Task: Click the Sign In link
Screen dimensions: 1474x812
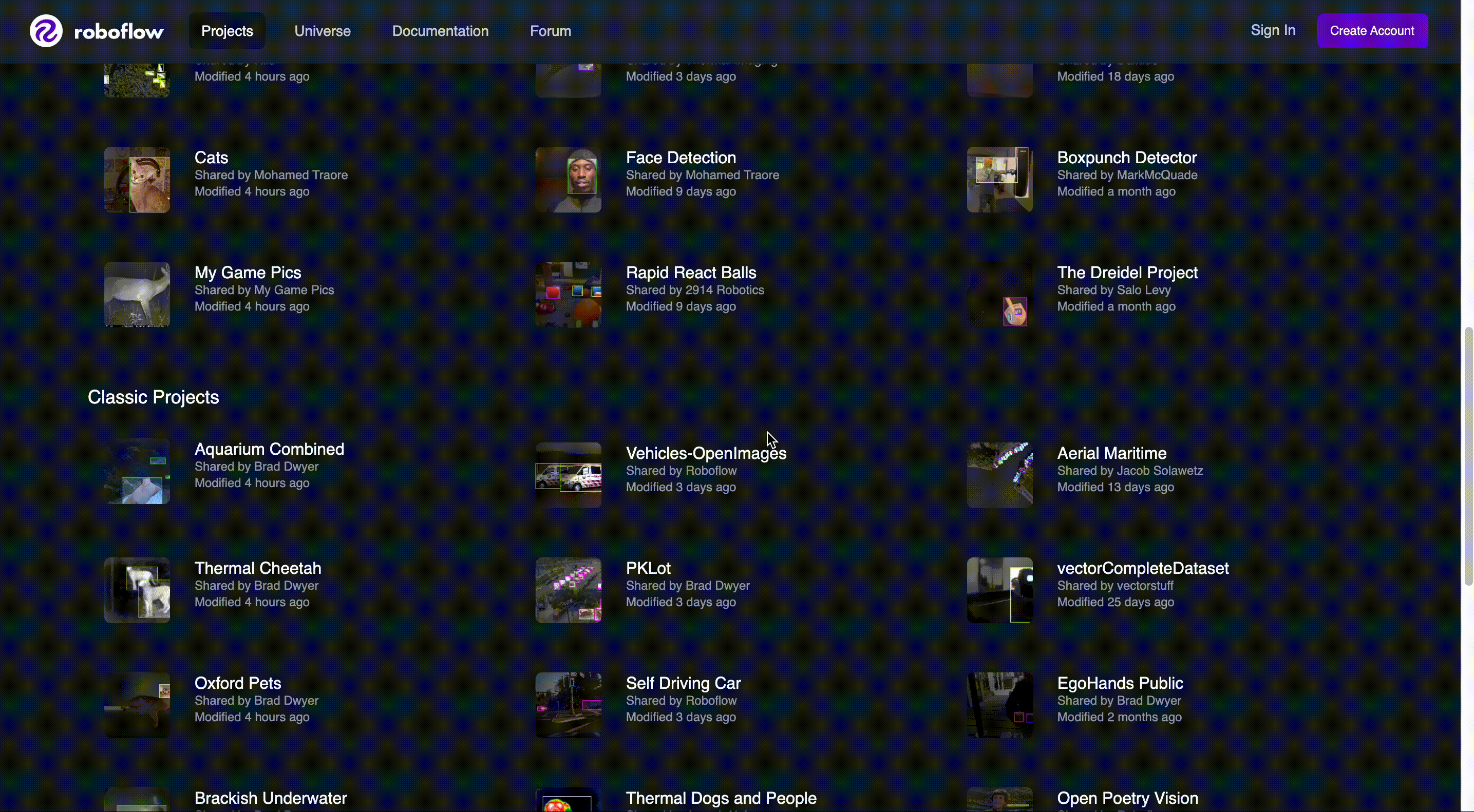Action: point(1273,30)
